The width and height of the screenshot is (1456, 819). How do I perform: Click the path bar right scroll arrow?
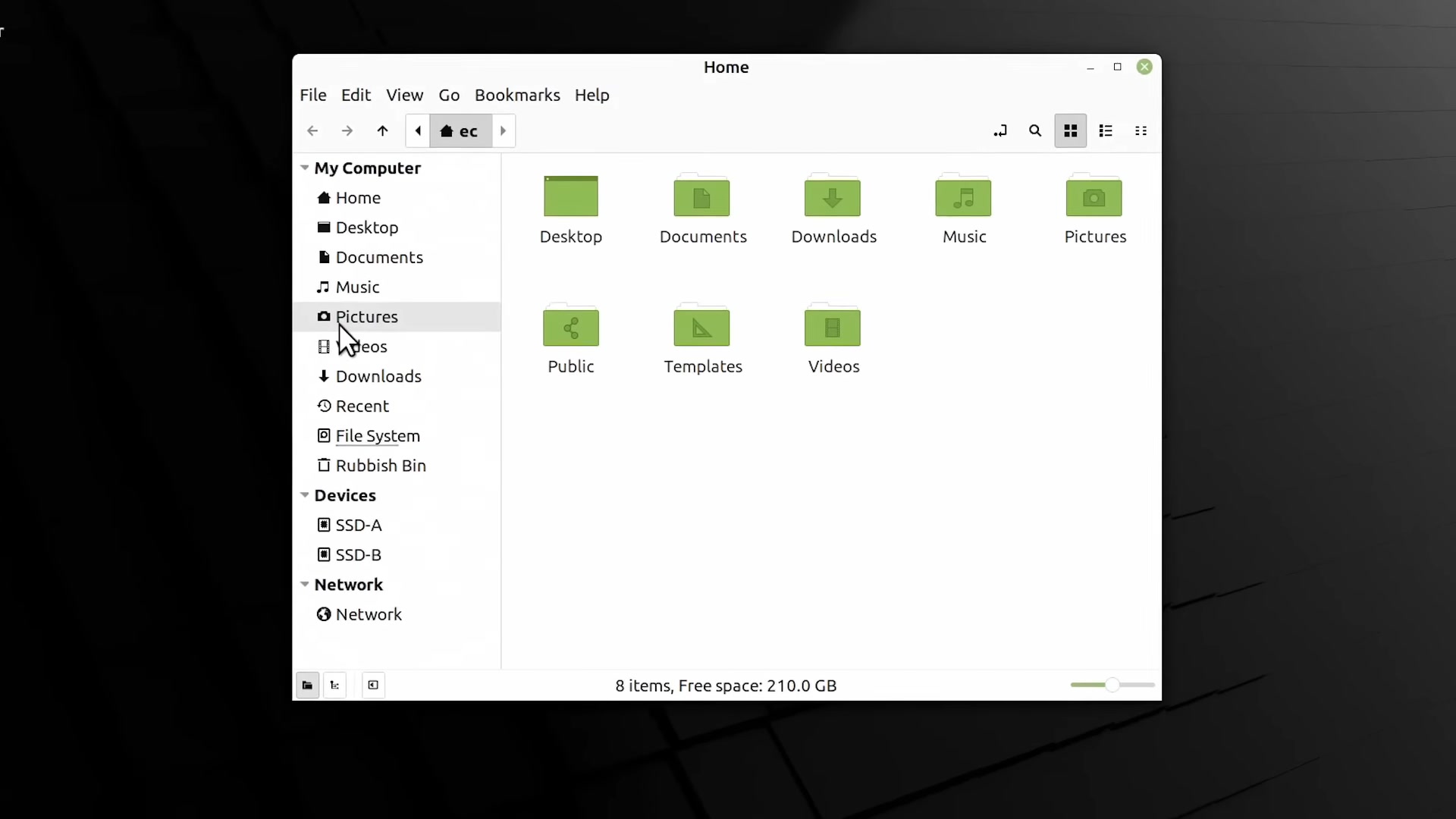[504, 131]
